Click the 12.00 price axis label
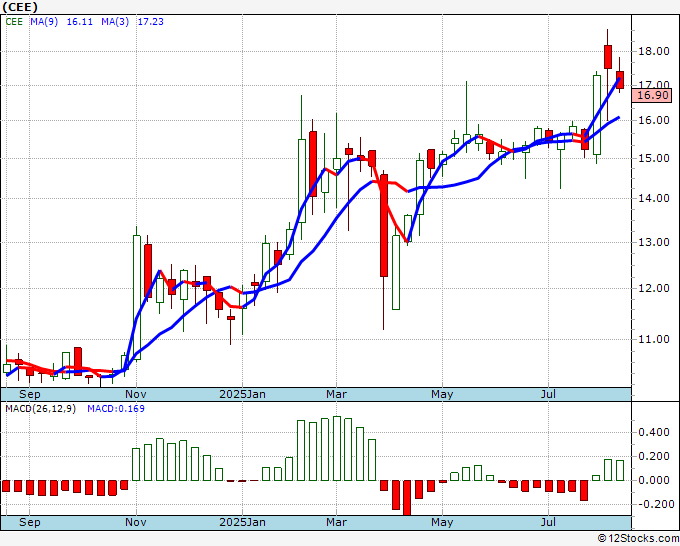680x546 pixels. pyautogui.click(x=654, y=288)
